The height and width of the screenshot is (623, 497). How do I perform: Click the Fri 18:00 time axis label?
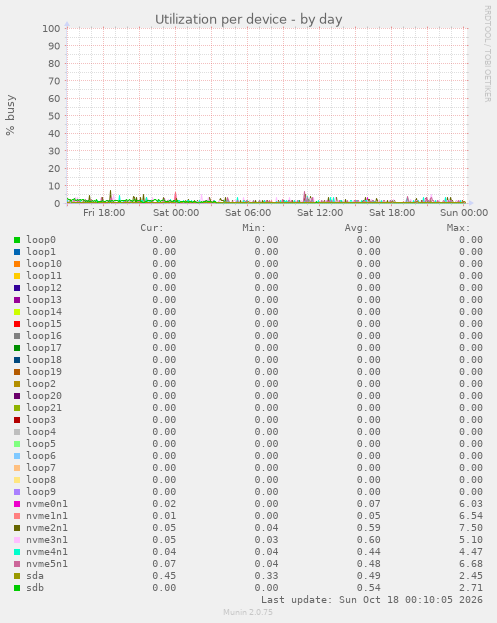[104, 213]
